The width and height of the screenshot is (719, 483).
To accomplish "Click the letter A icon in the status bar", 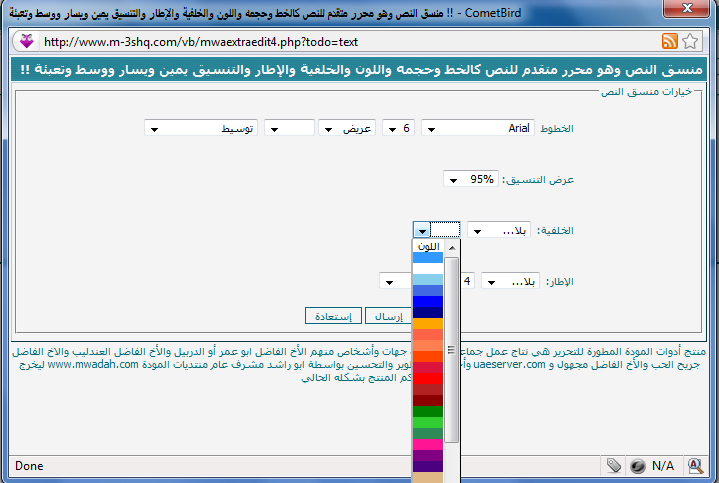I will pos(692,466).
